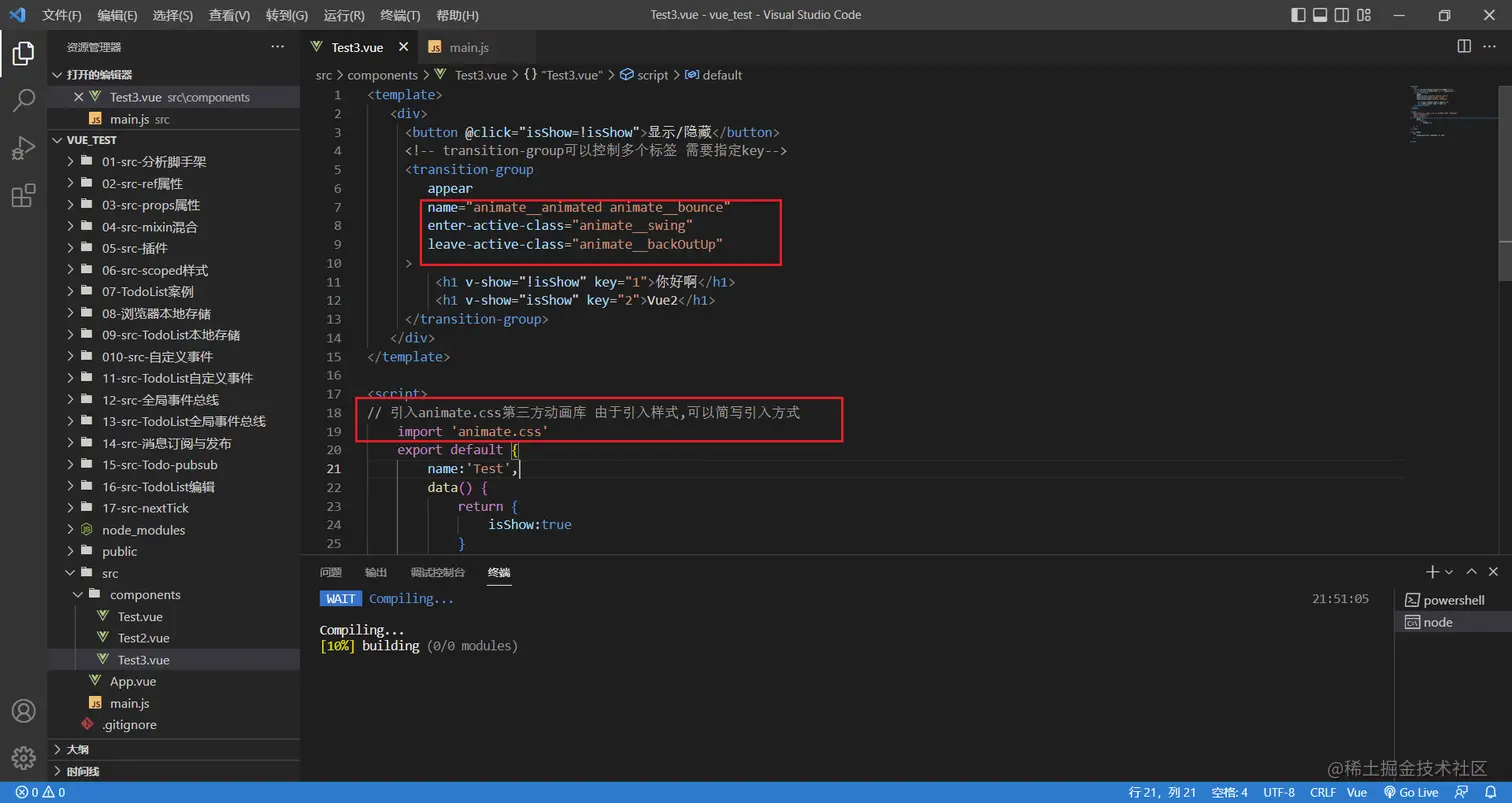Open the Explorer view in activity bar
1512x803 pixels.
[23, 52]
